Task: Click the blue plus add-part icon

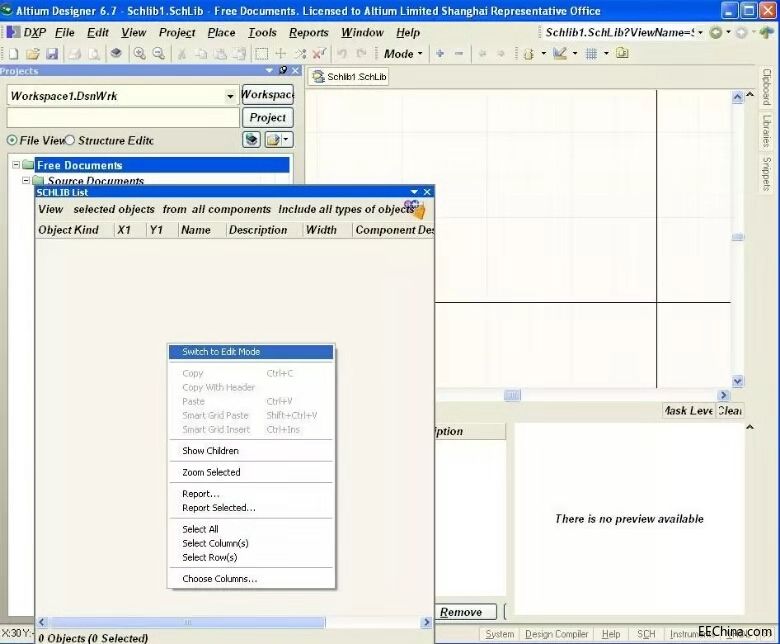Action: [440, 53]
